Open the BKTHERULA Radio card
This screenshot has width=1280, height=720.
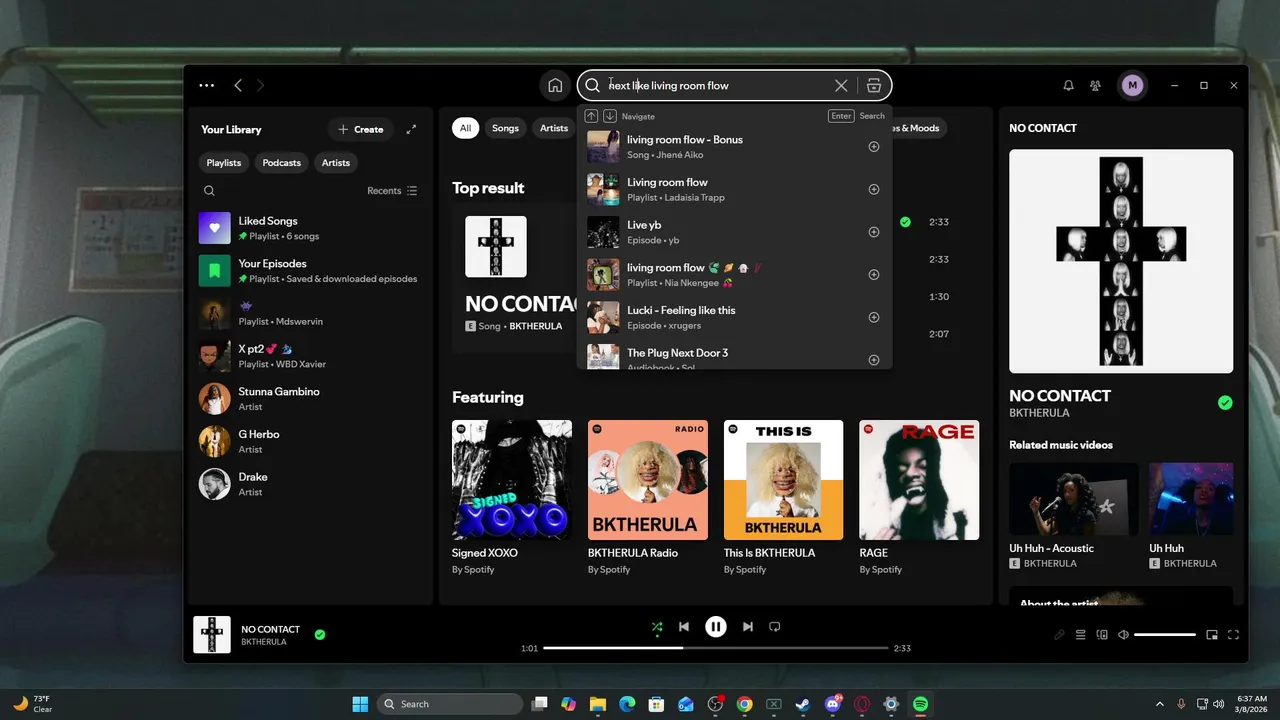(648, 498)
